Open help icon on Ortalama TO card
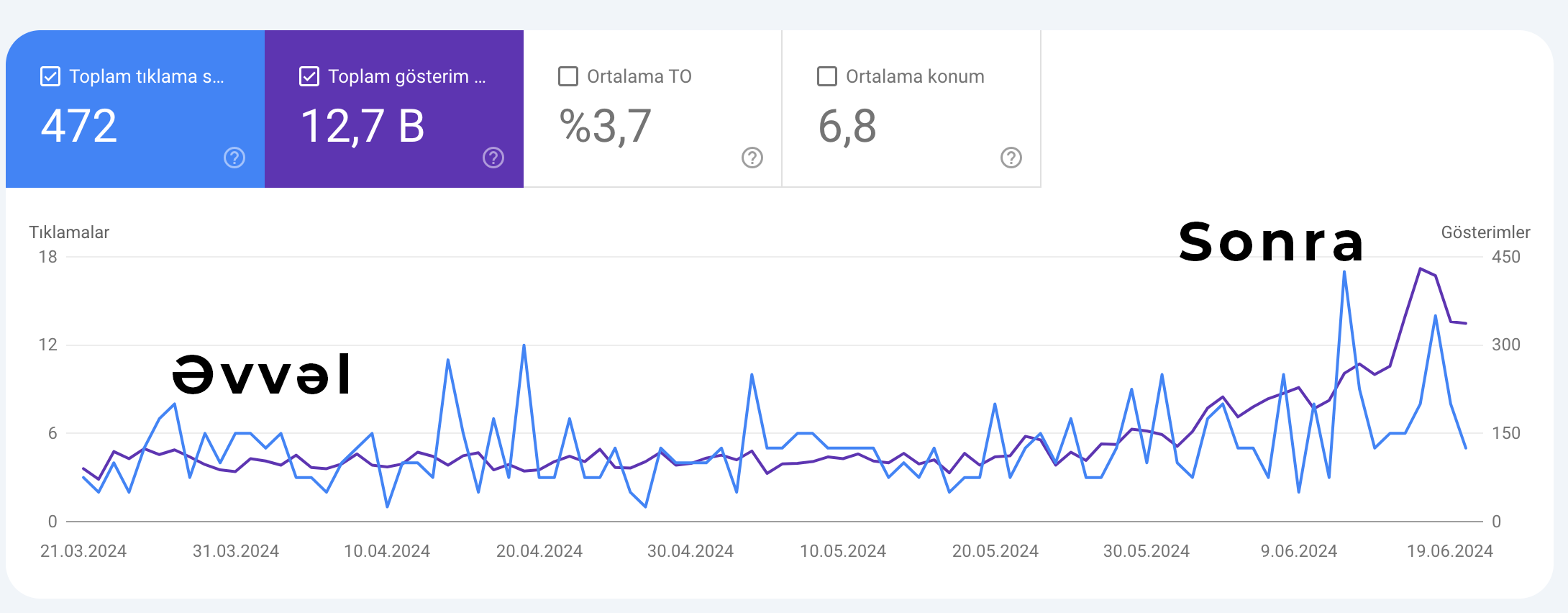Viewport: 1568px width, 613px height. click(x=752, y=158)
